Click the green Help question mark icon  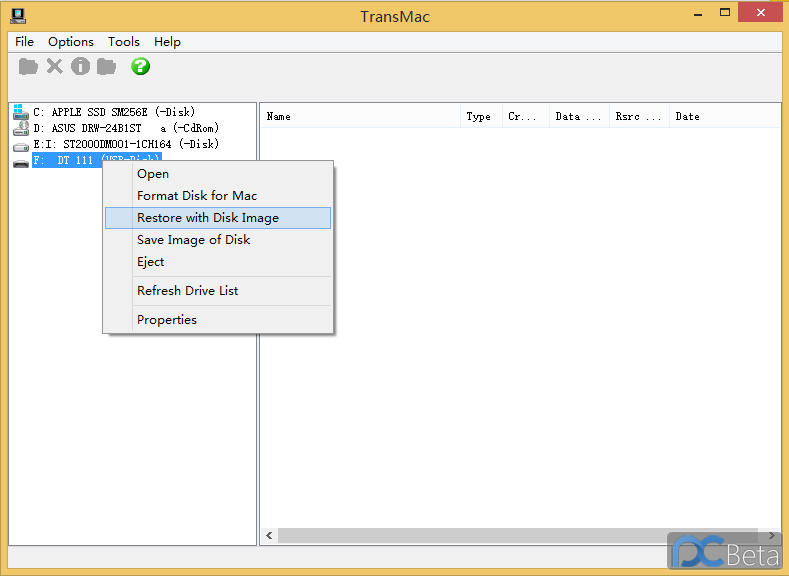point(141,66)
